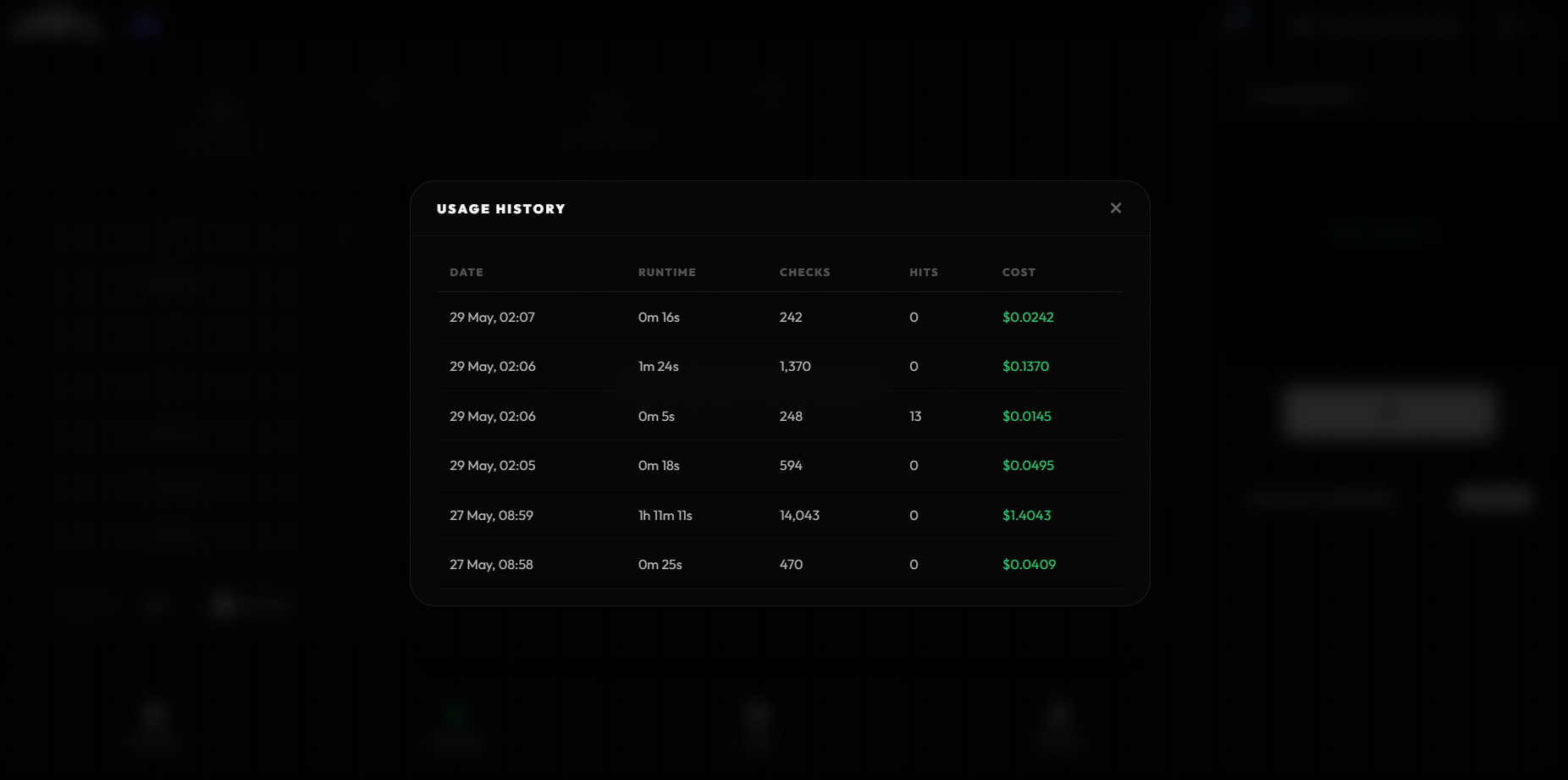Click the $0.0145 cost value

1026,417
